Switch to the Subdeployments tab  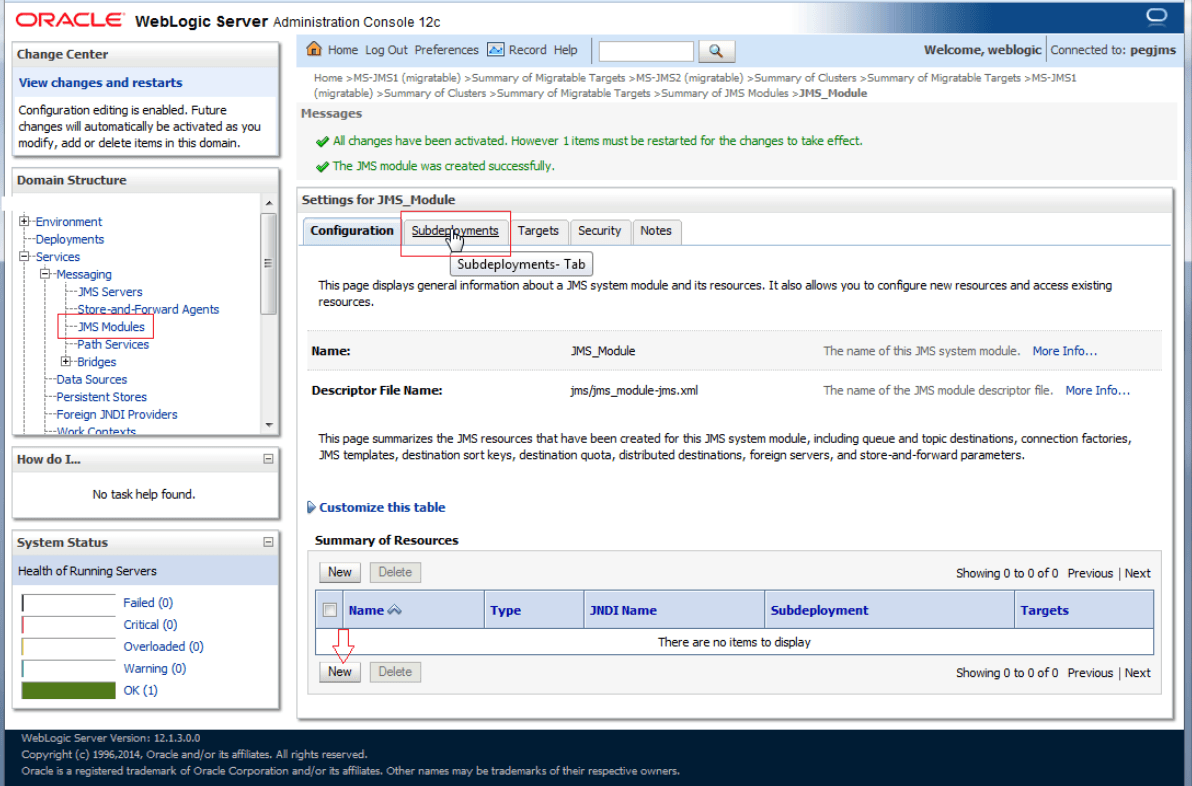click(456, 231)
